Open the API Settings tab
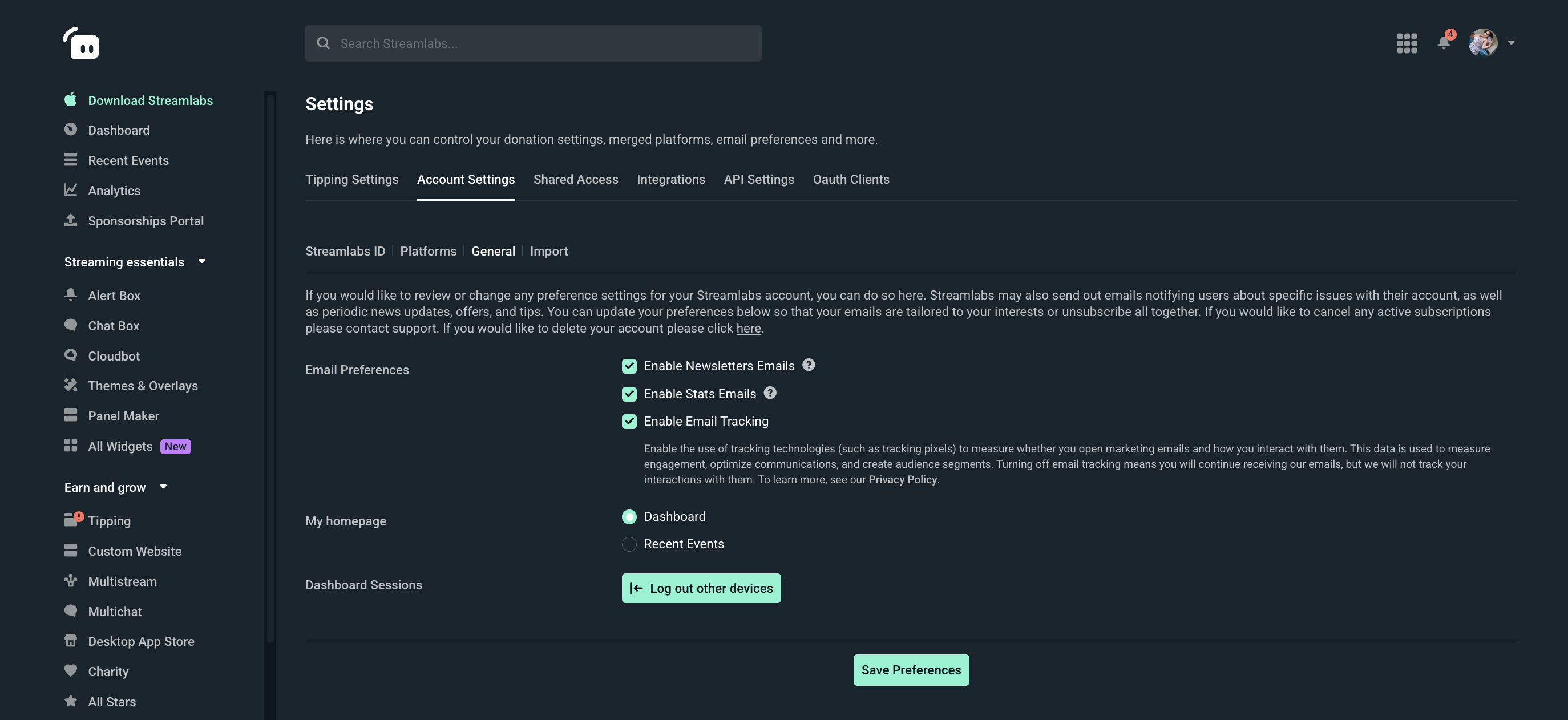The image size is (1568, 720). [758, 180]
